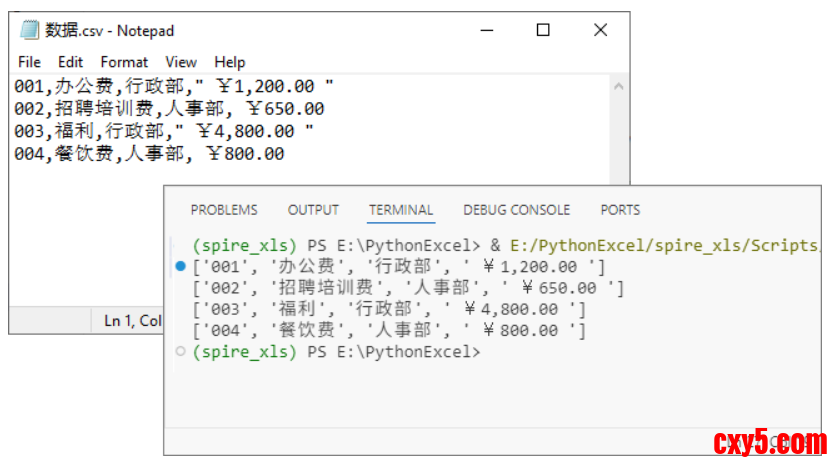This screenshot has height=462, width=832.
Task: Open the File menu in Notepad
Action: click(x=29, y=62)
